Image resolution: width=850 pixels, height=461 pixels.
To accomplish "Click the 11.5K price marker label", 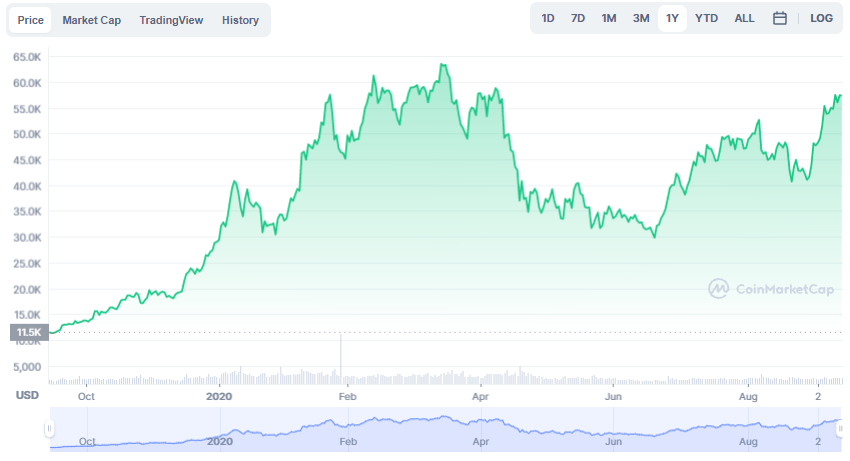I will [x=29, y=332].
